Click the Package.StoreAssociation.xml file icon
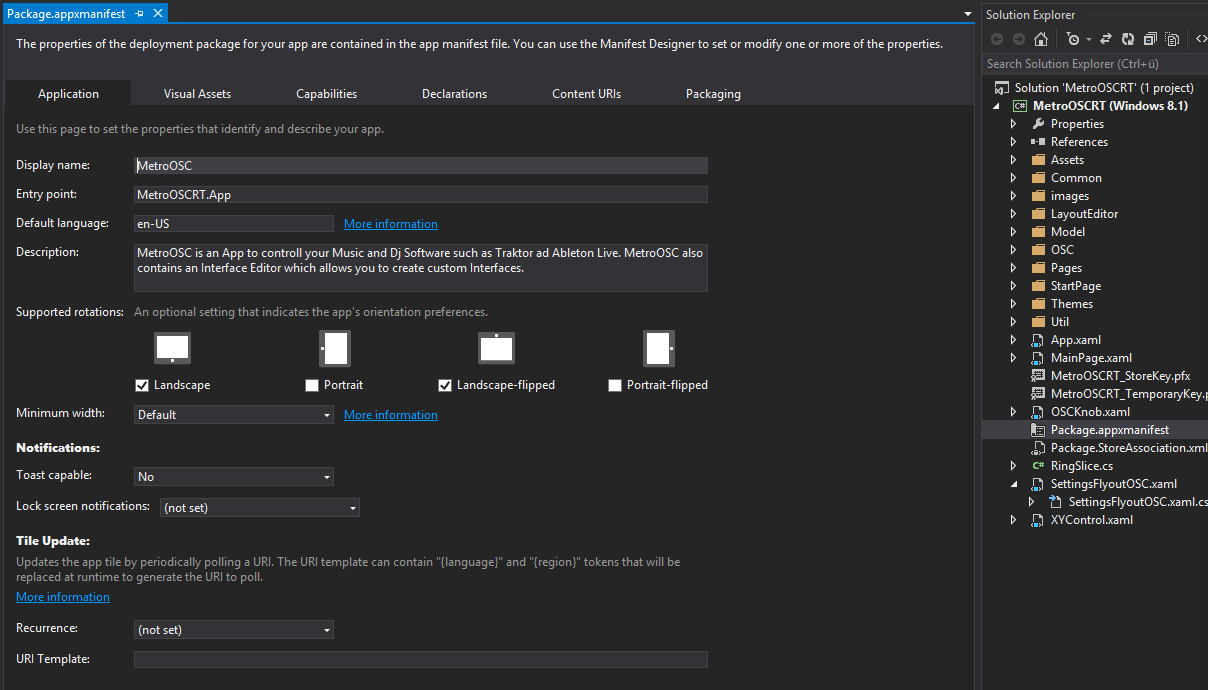 1038,448
